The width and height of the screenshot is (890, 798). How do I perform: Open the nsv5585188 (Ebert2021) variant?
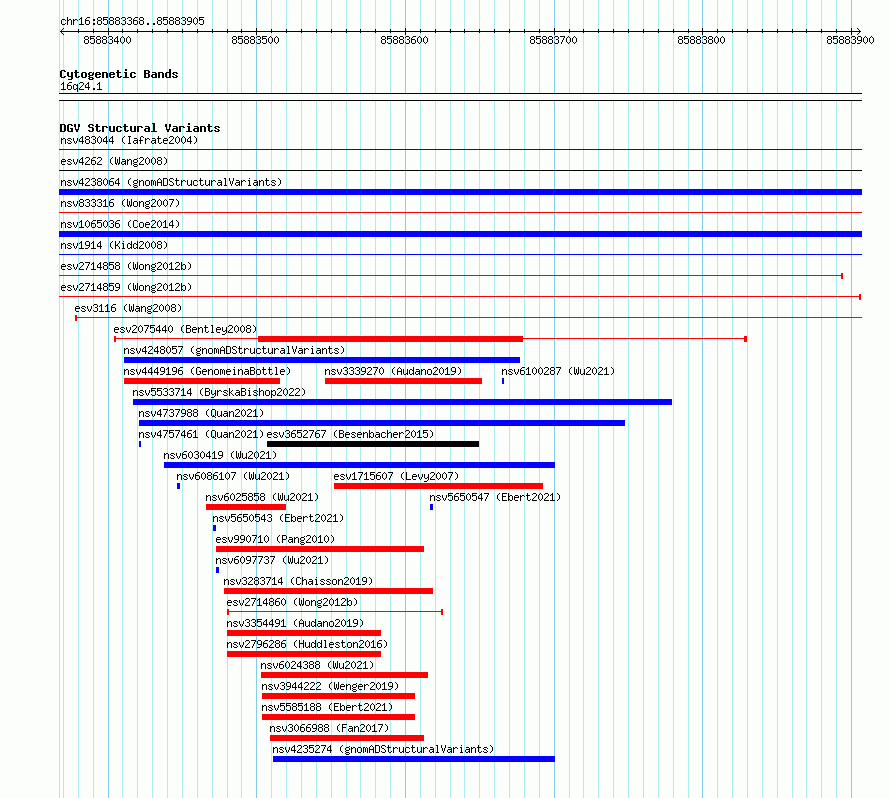(328, 707)
